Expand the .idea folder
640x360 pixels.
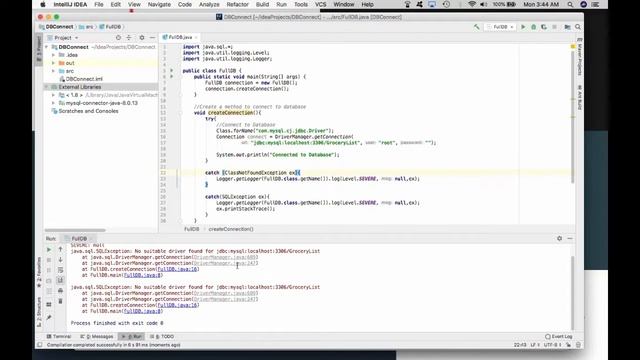point(53,55)
